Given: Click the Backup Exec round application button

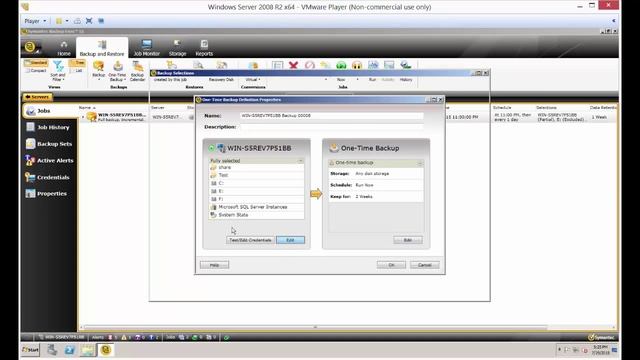Looking at the screenshot, I should (30, 47).
